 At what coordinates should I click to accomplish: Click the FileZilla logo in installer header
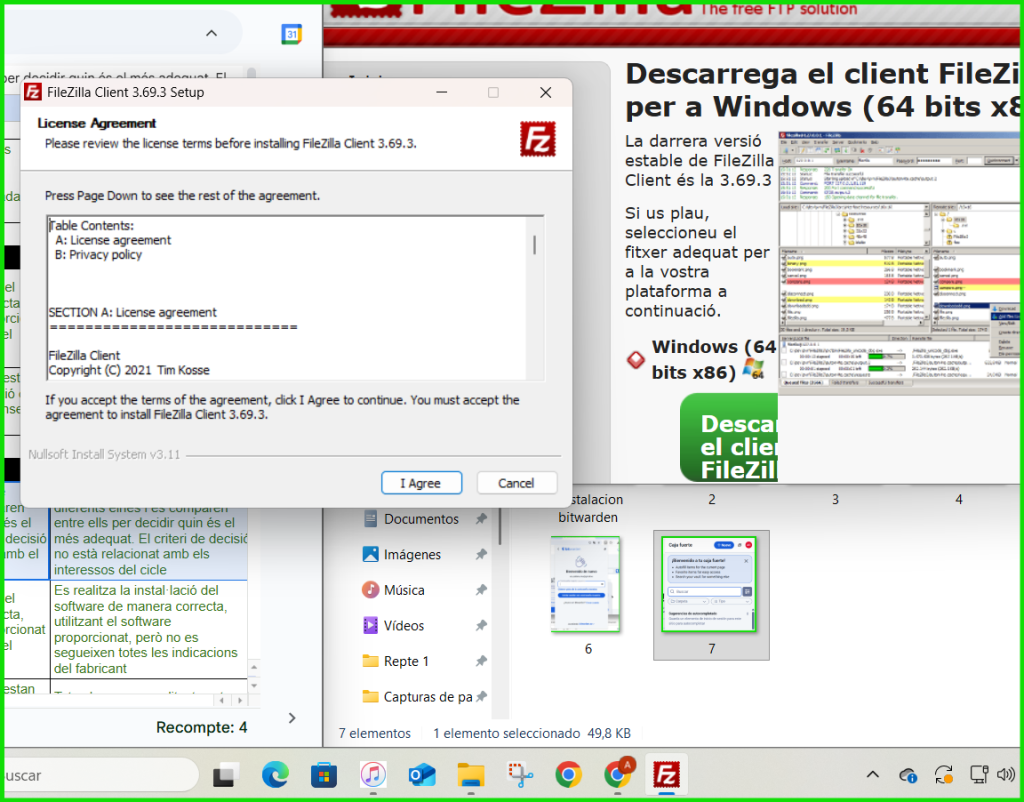pyautogui.click(x=537, y=139)
